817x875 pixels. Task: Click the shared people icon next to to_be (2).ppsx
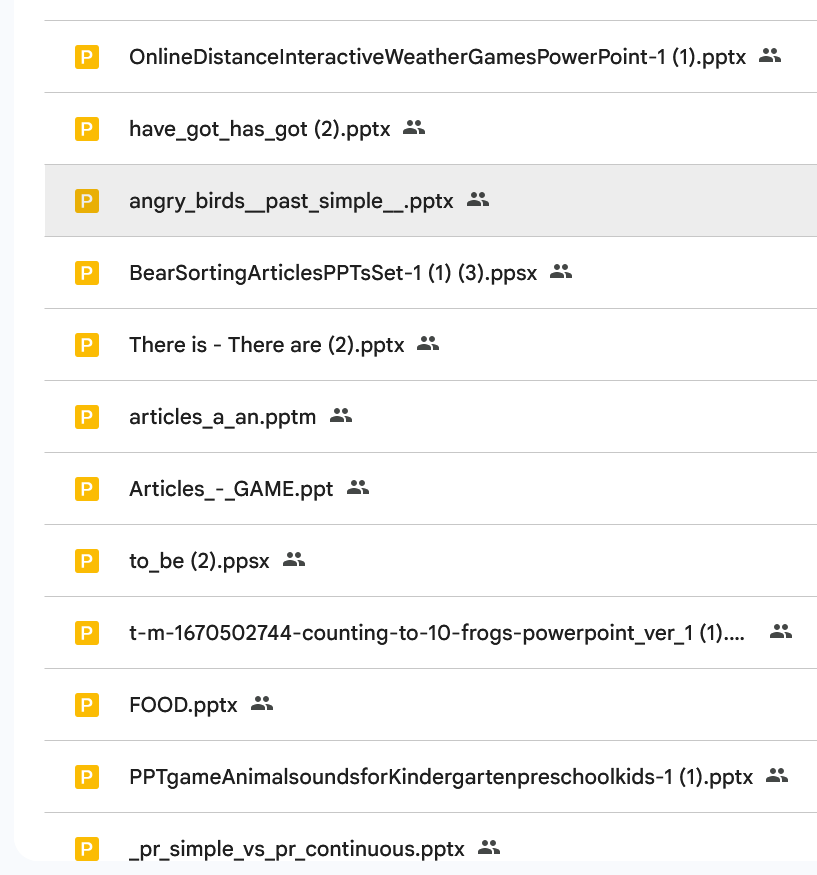294,560
